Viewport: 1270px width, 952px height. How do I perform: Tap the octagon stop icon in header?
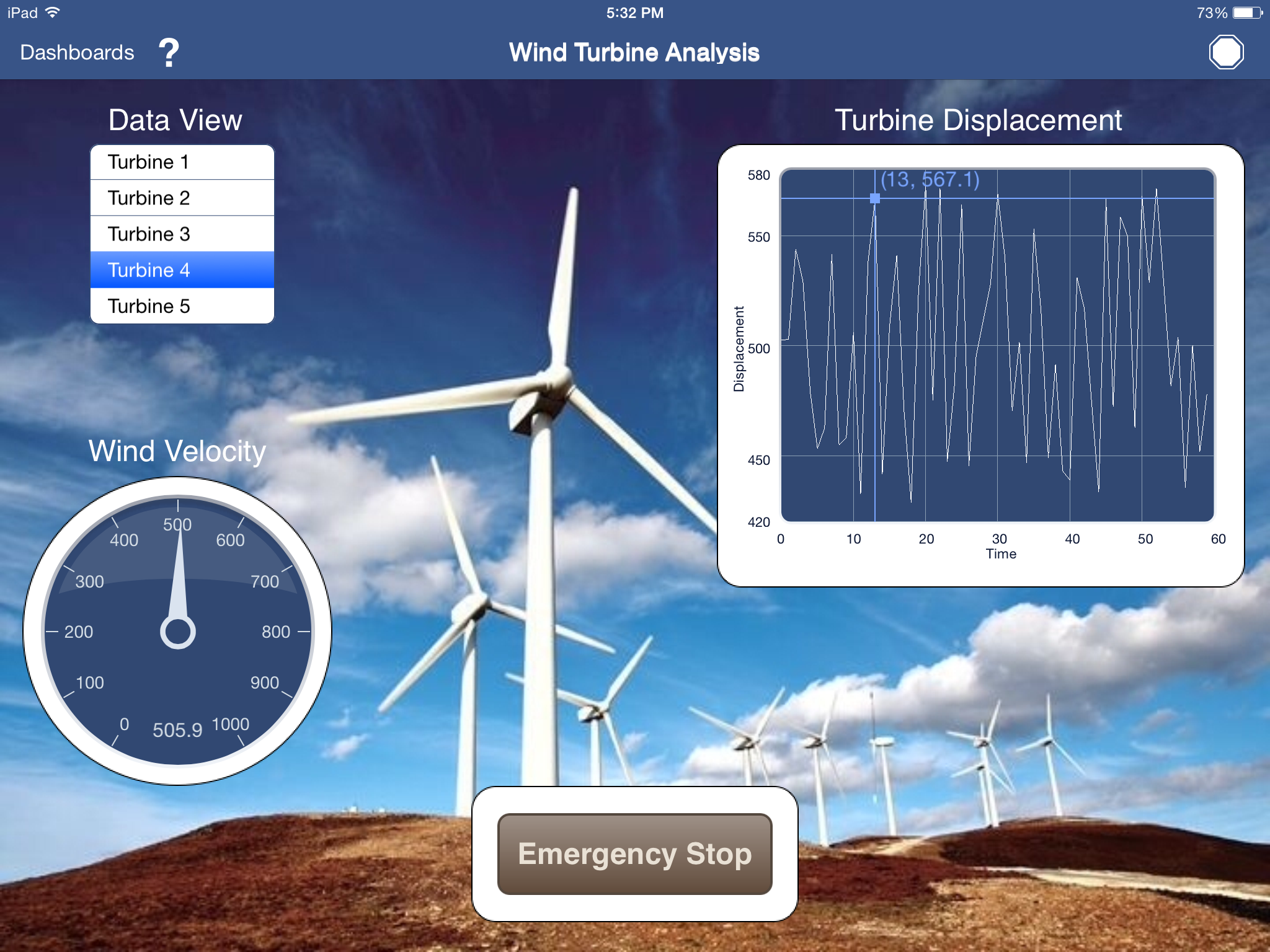tap(1225, 52)
